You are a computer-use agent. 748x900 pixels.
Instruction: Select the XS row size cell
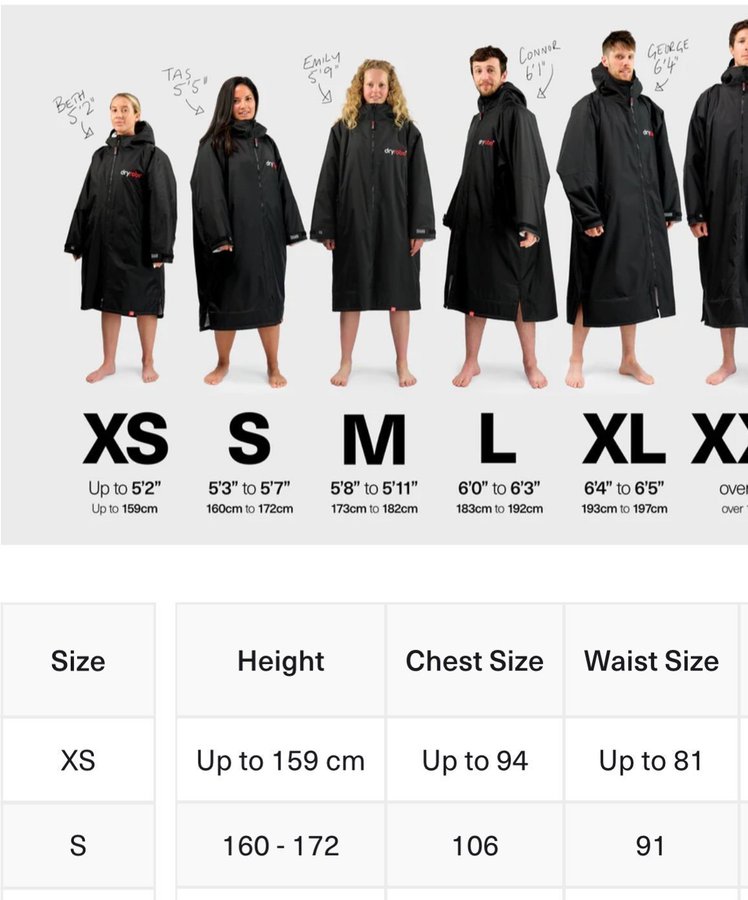(x=78, y=760)
